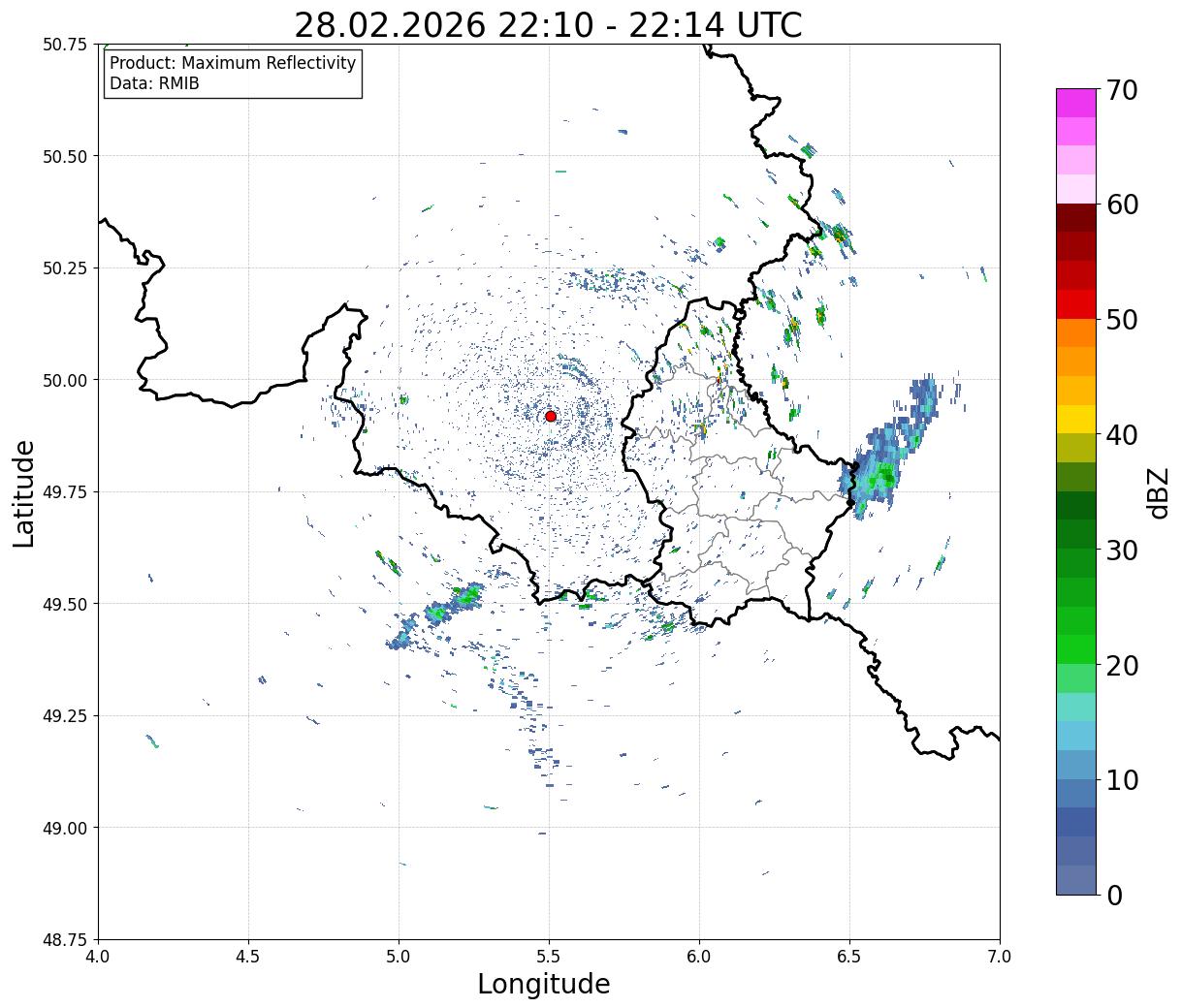1182x1008 pixels.
Task: Click the colorbar tick label 70
Action: click(x=1122, y=90)
